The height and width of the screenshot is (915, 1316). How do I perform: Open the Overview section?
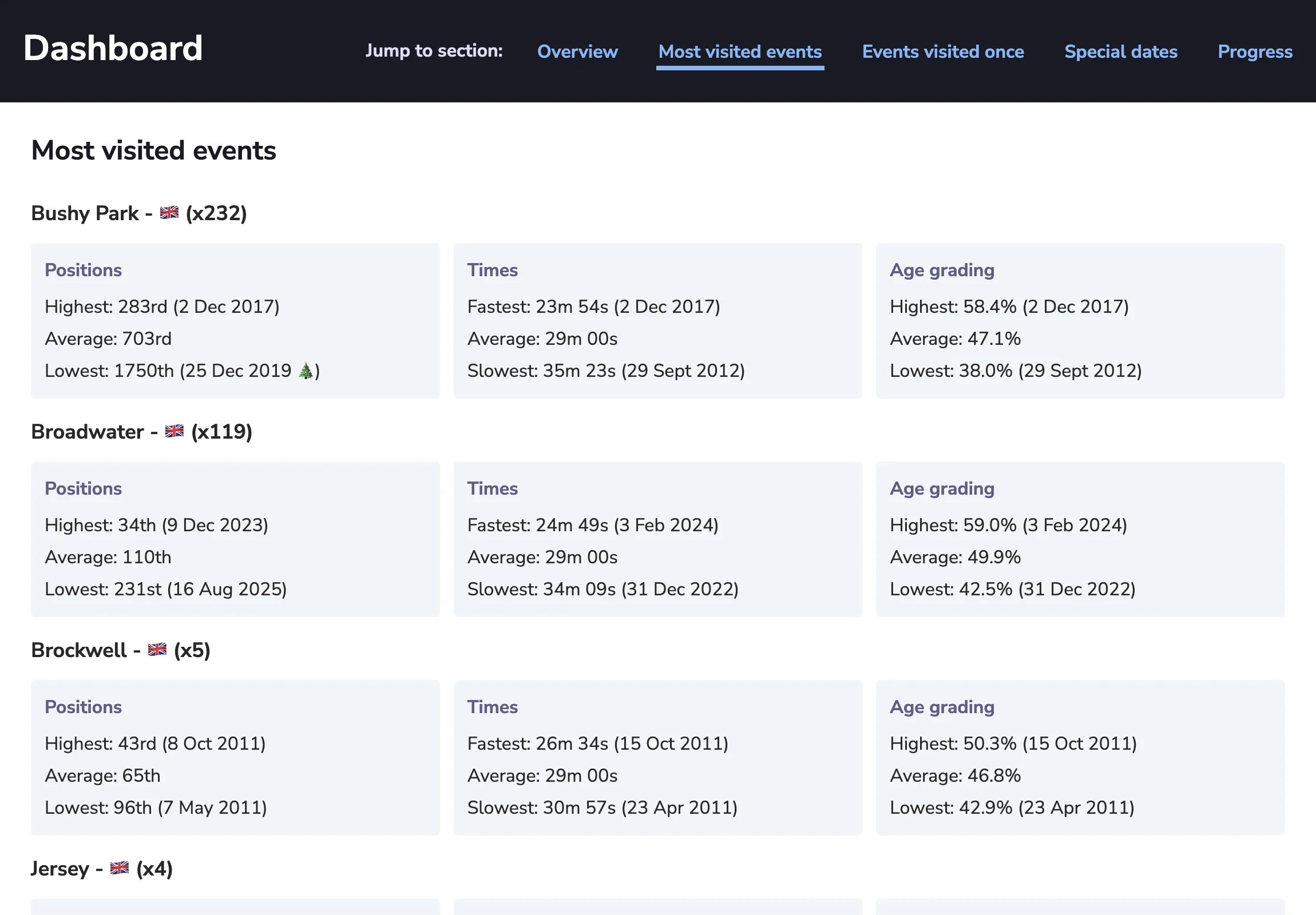click(x=577, y=51)
